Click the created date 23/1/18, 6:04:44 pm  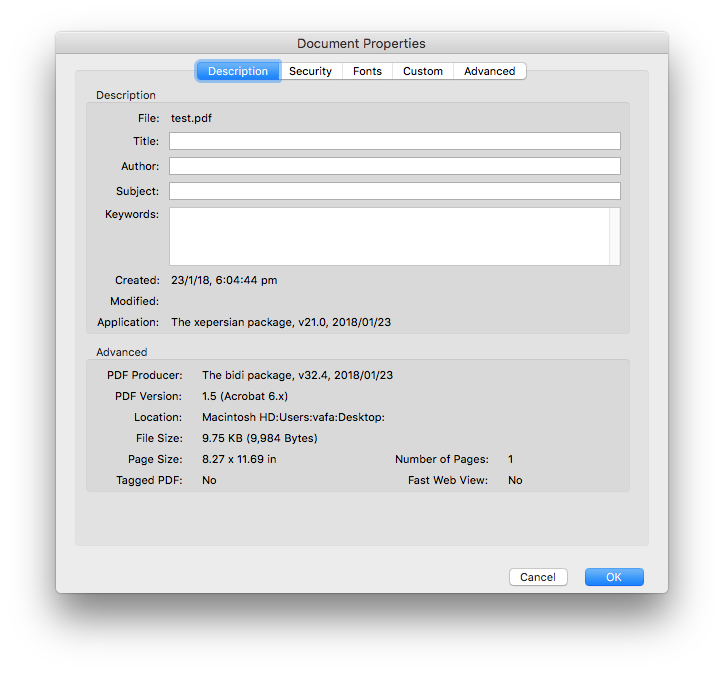tap(224, 280)
